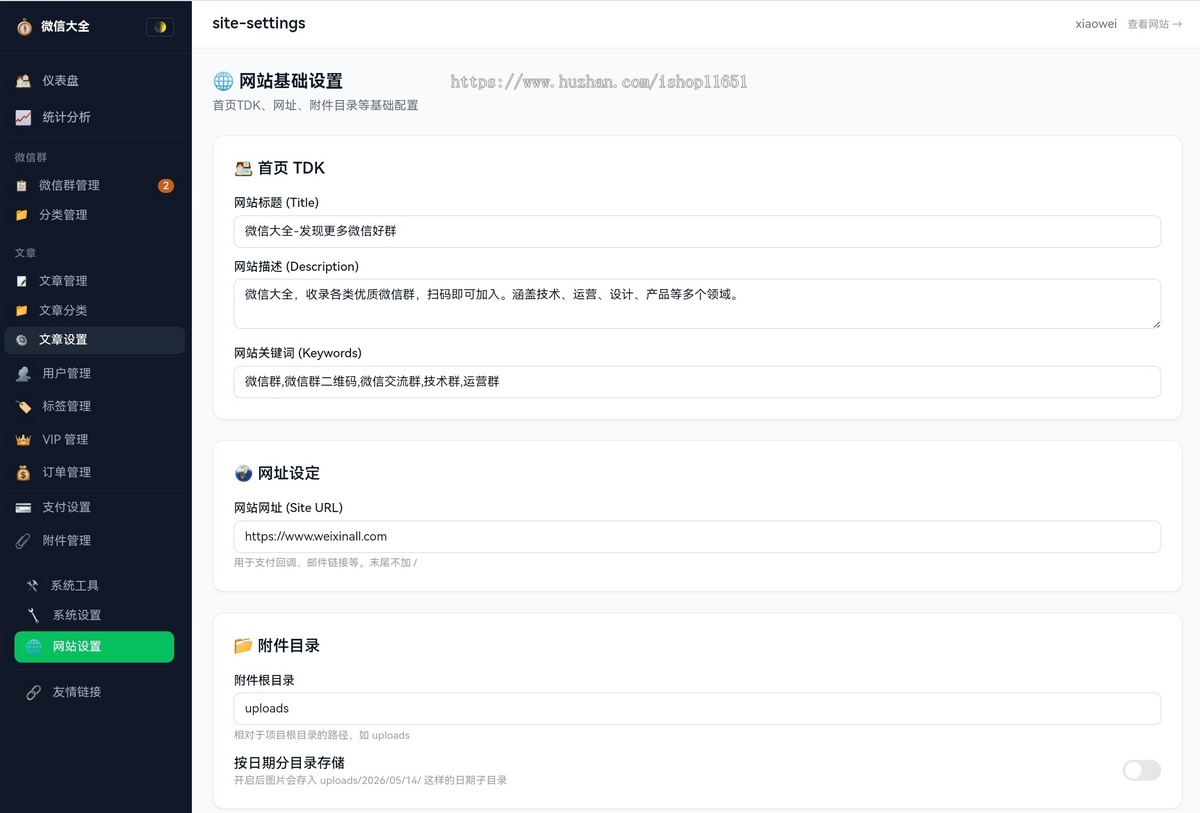1200x813 pixels.
Task: Click the description textarea resize handle
Action: pos(1156,324)
